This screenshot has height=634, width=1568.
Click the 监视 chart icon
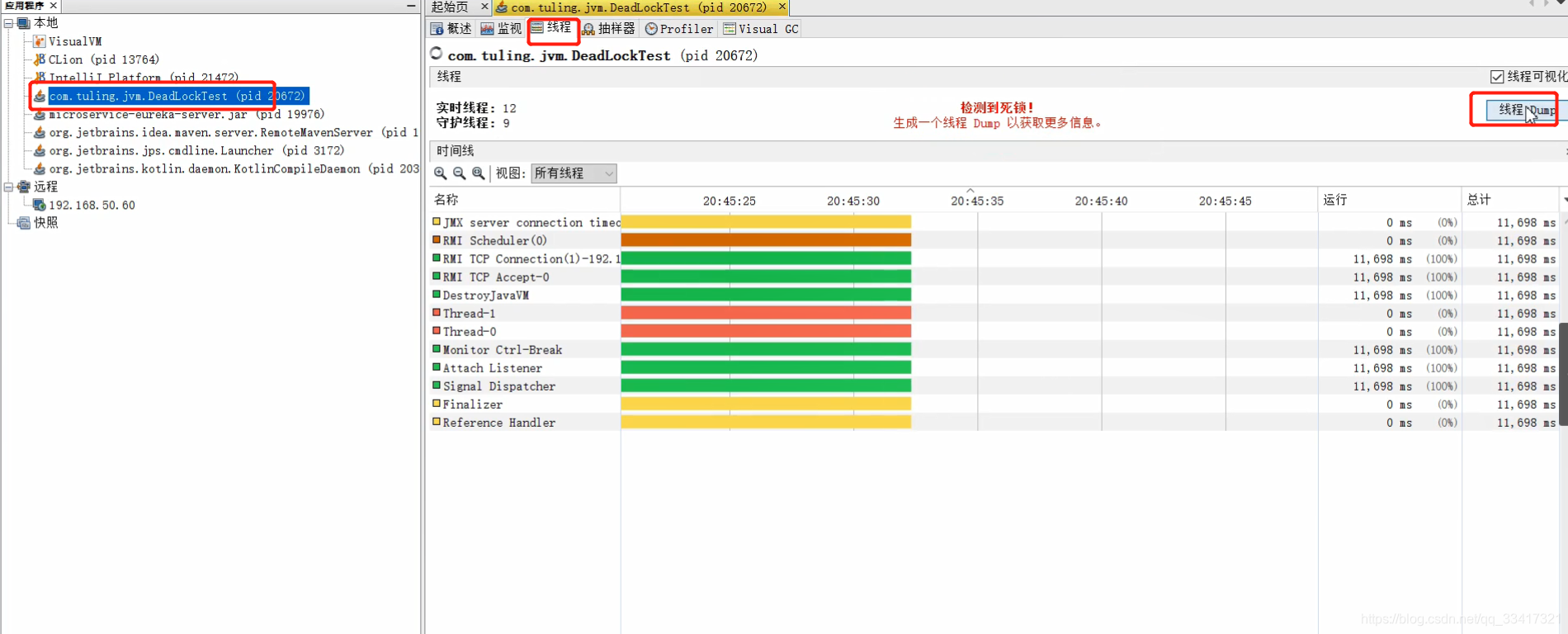[488, 29]
